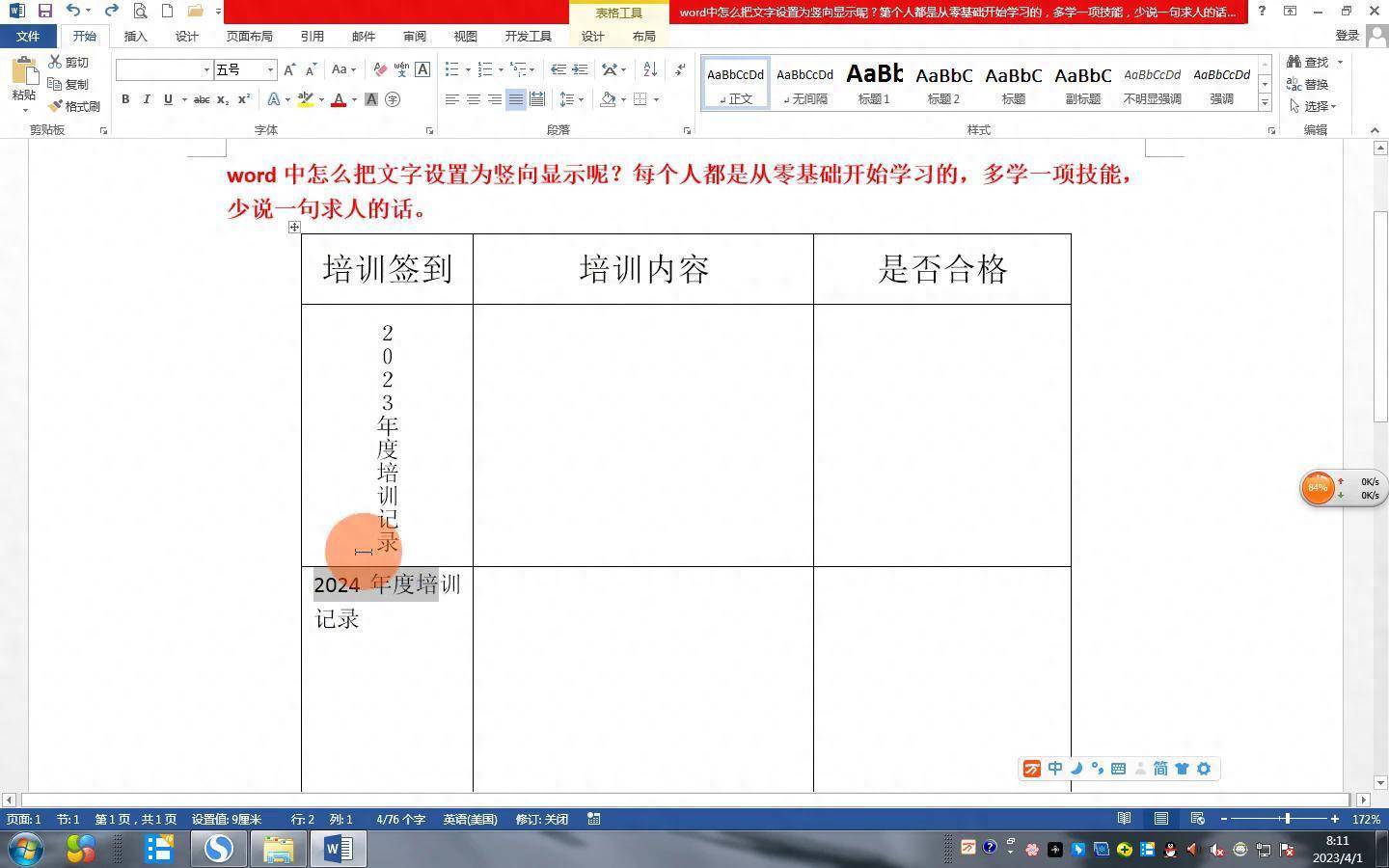Switch to the 插入 ribbon tab
Image resolution: width=1389 pixels, height=868 pixels.
(135, 36)
